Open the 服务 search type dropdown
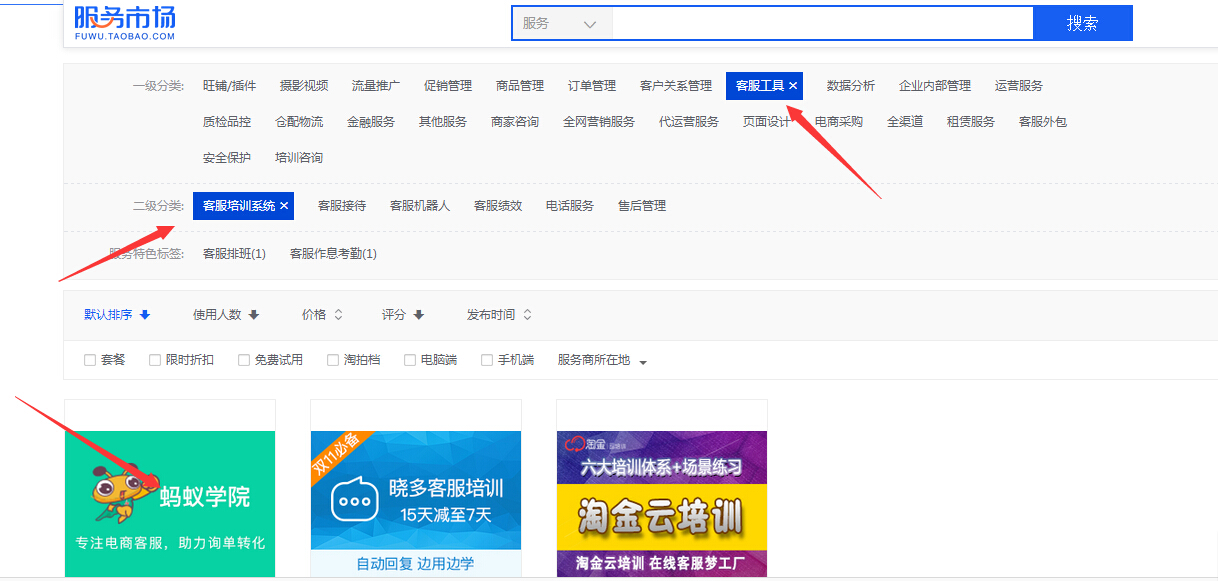This screenshot has height=581, width=1218. click(561, 23)
